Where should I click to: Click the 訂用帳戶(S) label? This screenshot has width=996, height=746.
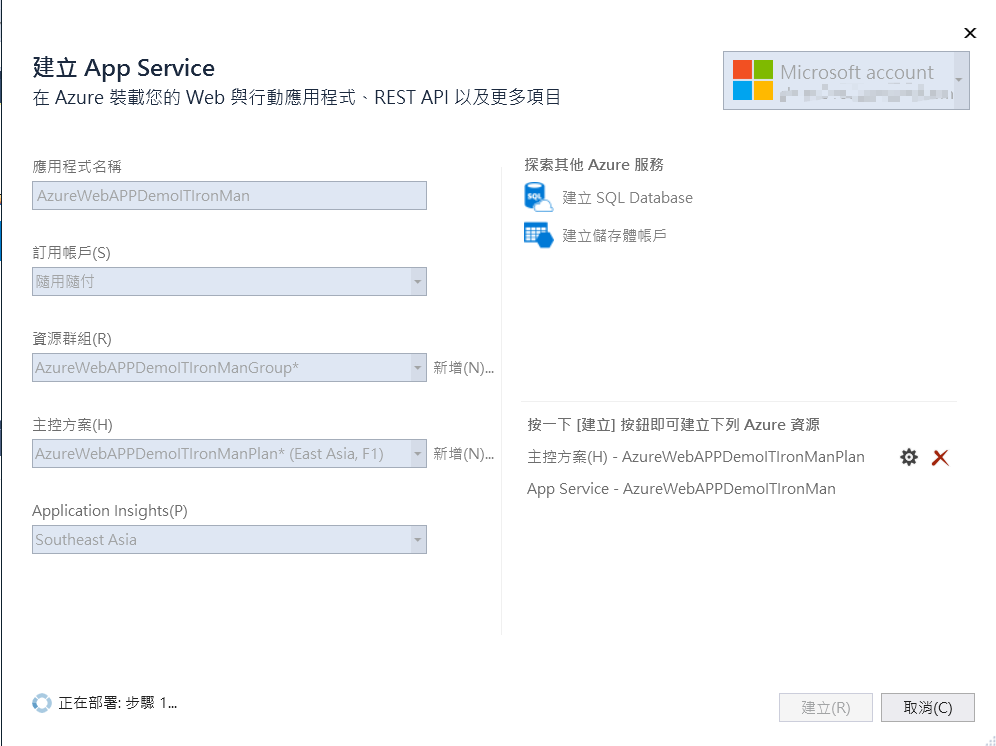[x=71, y=253]
